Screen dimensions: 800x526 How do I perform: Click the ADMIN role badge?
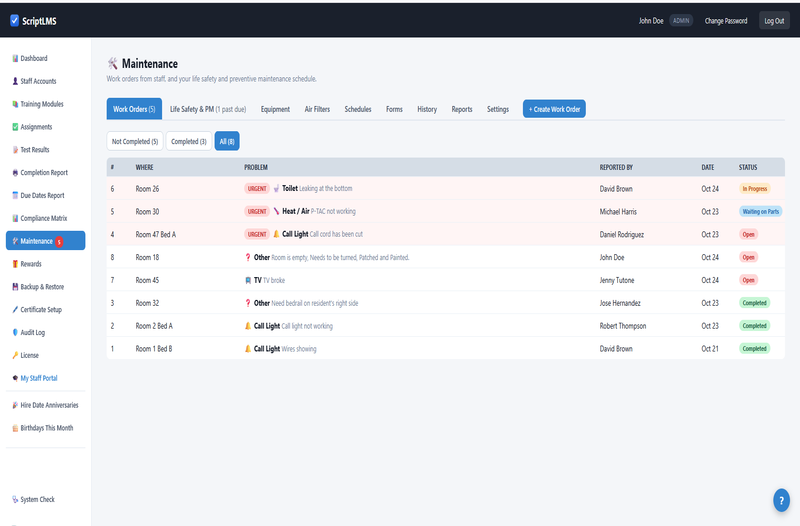(681, 20)
